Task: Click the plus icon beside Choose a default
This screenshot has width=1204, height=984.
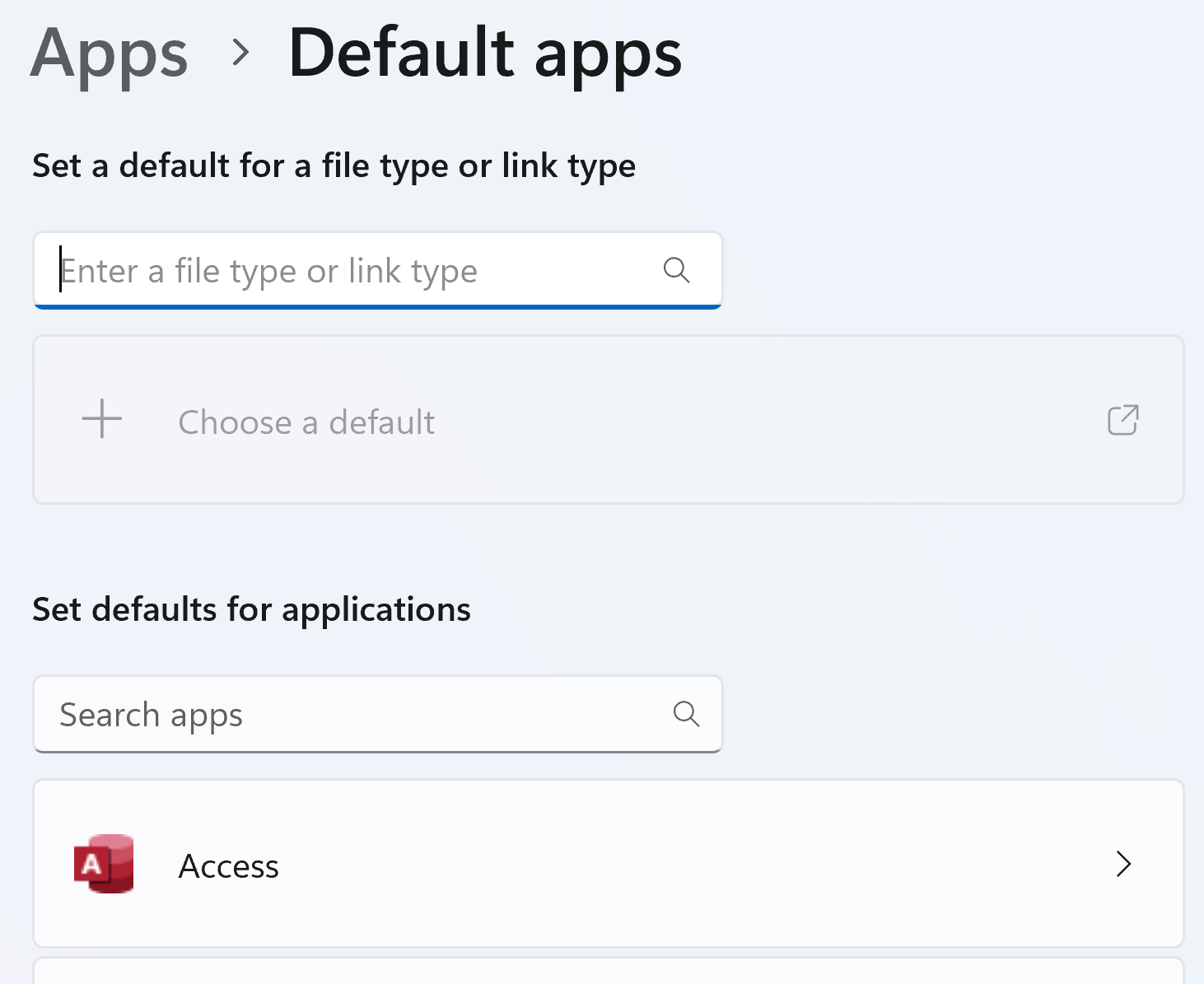Action: [102, 419]
